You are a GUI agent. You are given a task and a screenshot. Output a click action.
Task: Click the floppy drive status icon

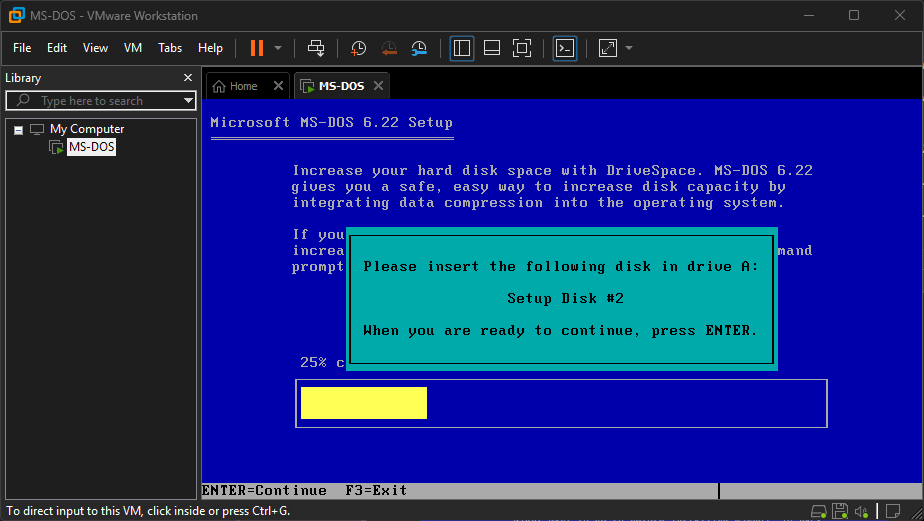(840, 511)
